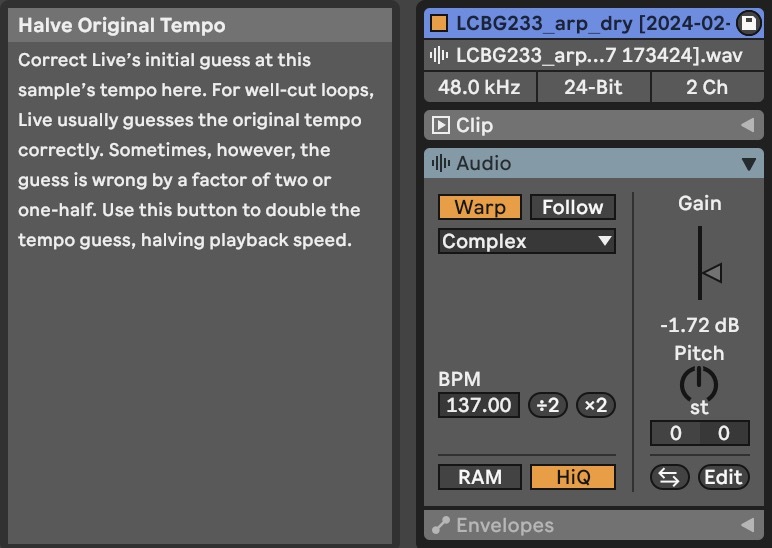Click the save clip disk icon
Screen dimensions: 772x548
(x=747, y=23)
